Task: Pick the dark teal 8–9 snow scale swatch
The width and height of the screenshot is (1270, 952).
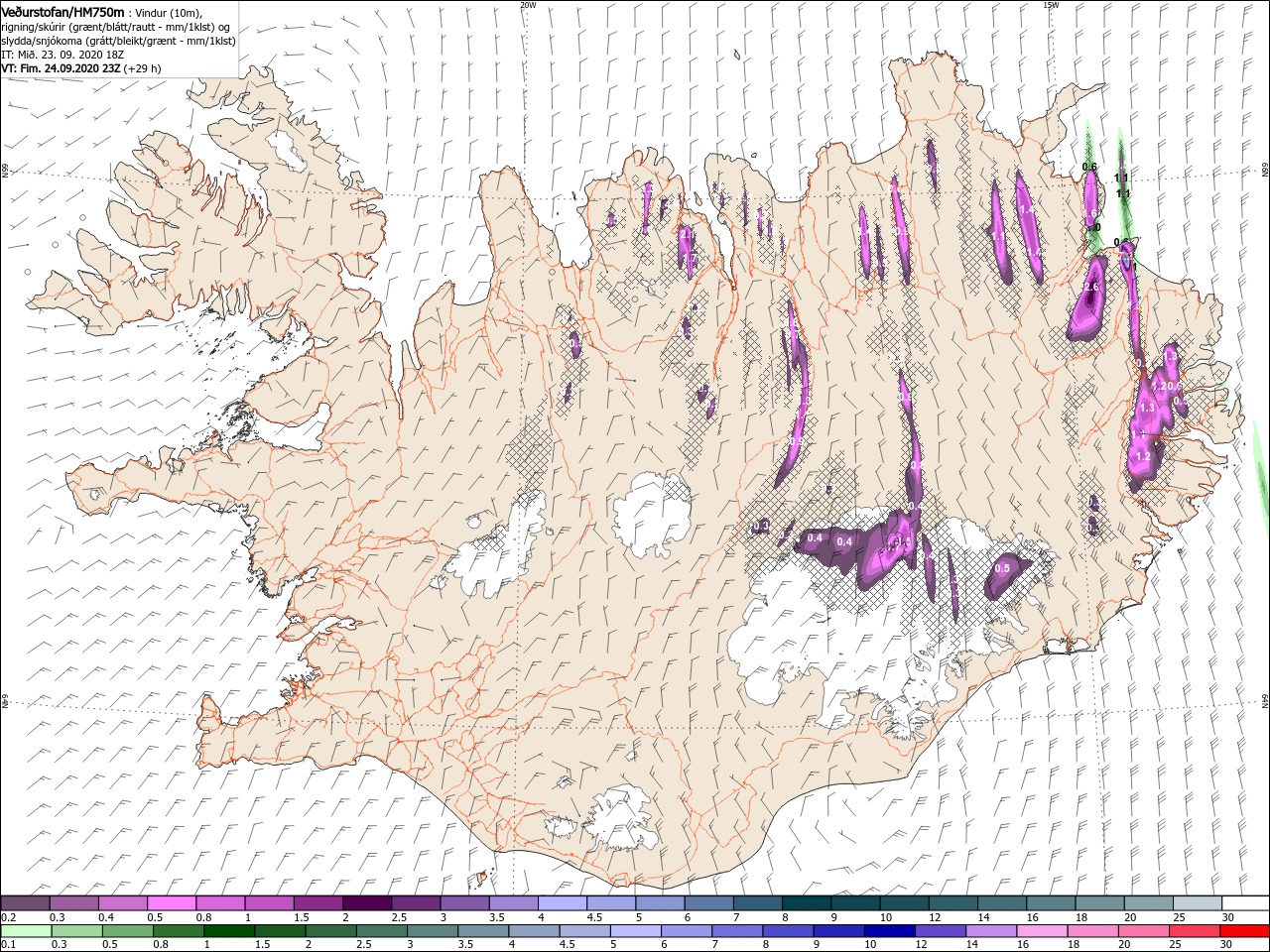Action: [806, 903]
